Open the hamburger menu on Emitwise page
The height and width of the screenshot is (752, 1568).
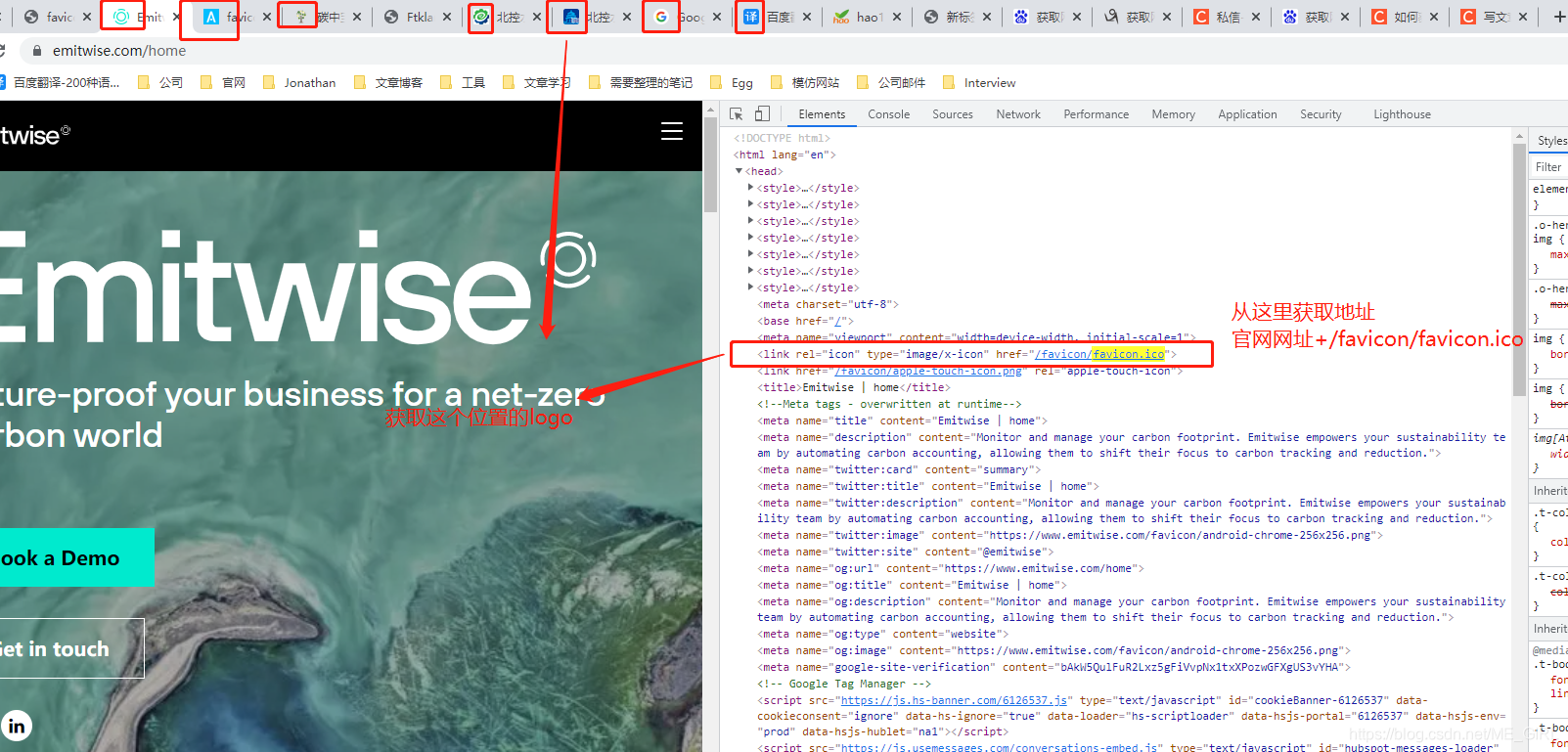pos(672,132)
